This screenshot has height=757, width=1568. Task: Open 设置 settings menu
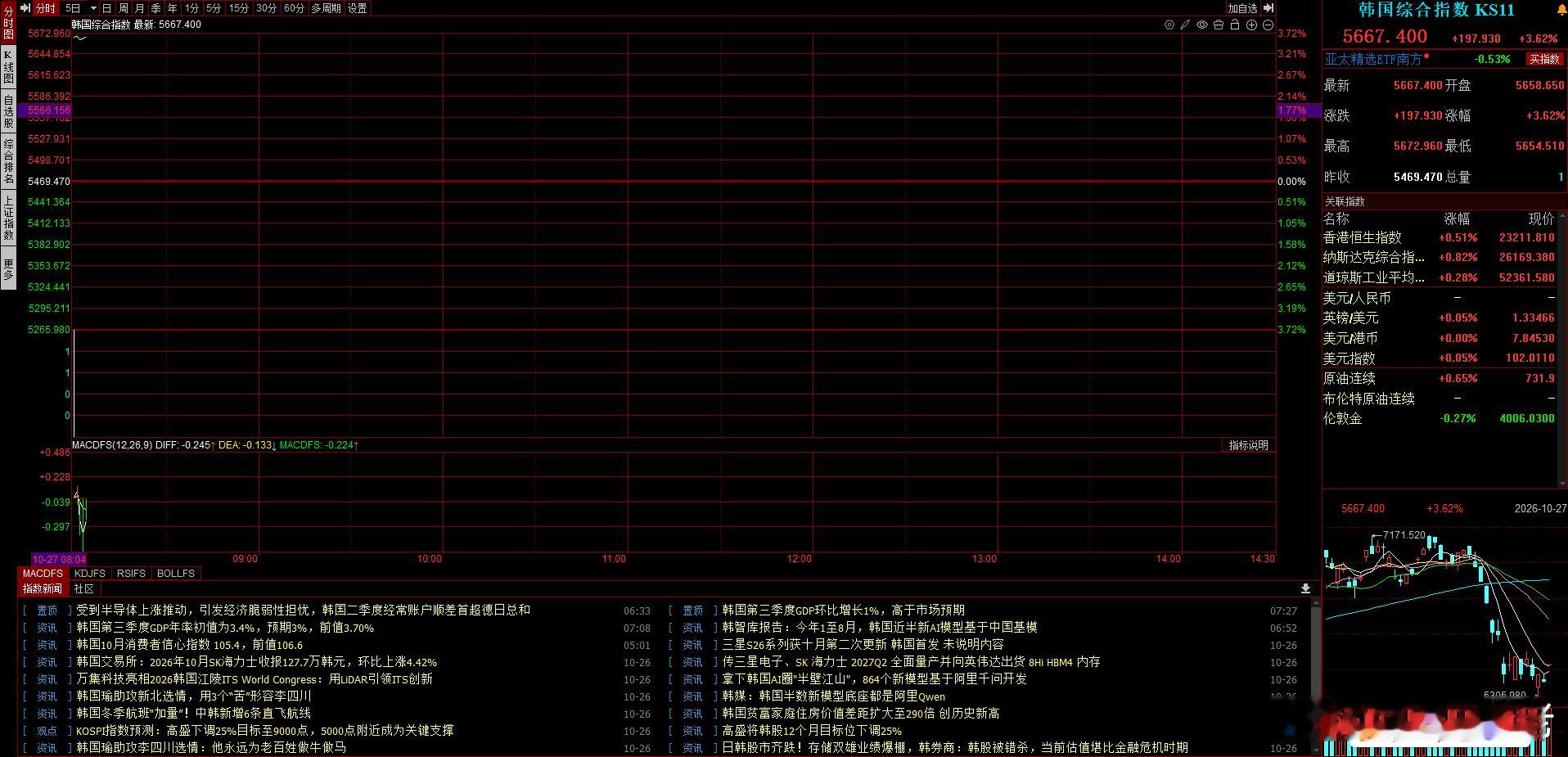tap(358, 8)
